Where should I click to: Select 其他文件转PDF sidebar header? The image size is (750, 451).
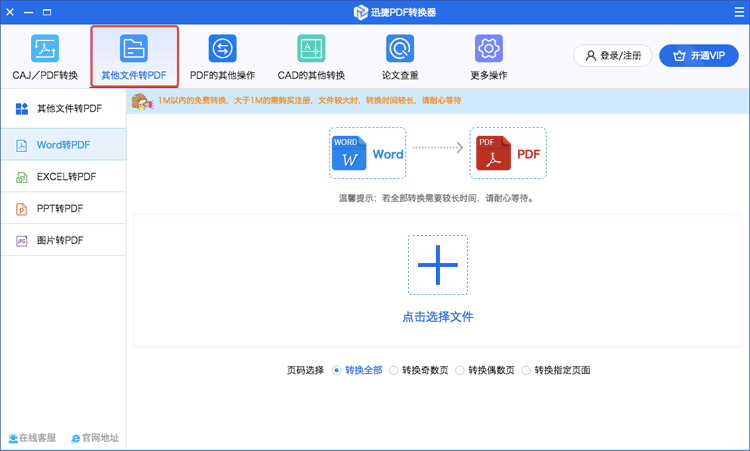pyautogui.click(x=64, y=109)
